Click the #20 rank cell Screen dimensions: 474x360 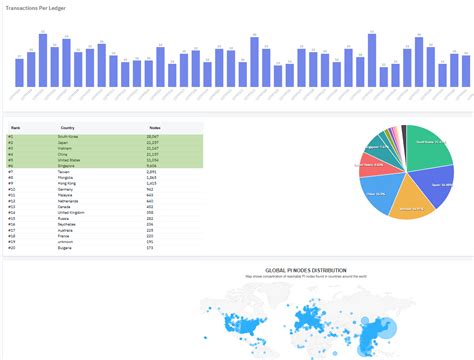point(12,248)
